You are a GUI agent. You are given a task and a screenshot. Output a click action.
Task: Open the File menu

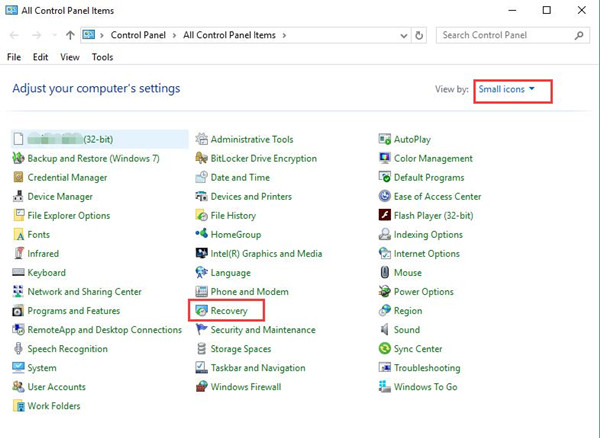[14, 57]
